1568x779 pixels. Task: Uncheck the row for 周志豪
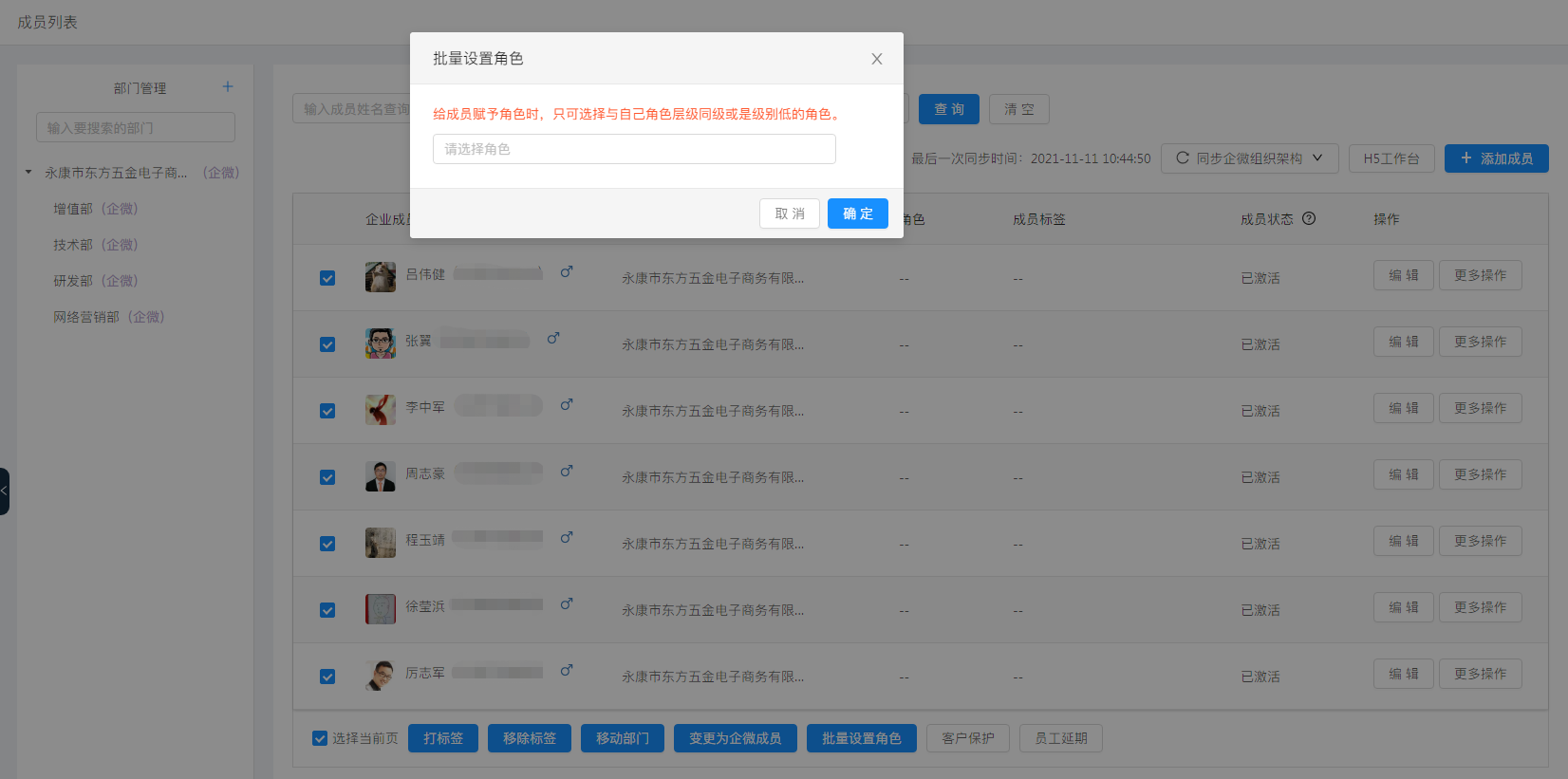327,477
